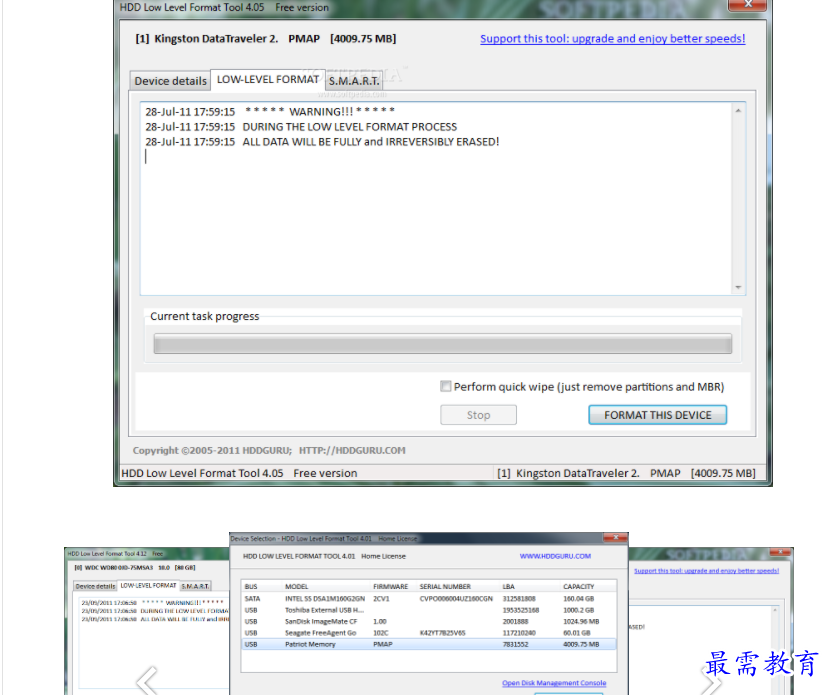
Task: Click the MODEL column header
Action: tap(296, 586)
